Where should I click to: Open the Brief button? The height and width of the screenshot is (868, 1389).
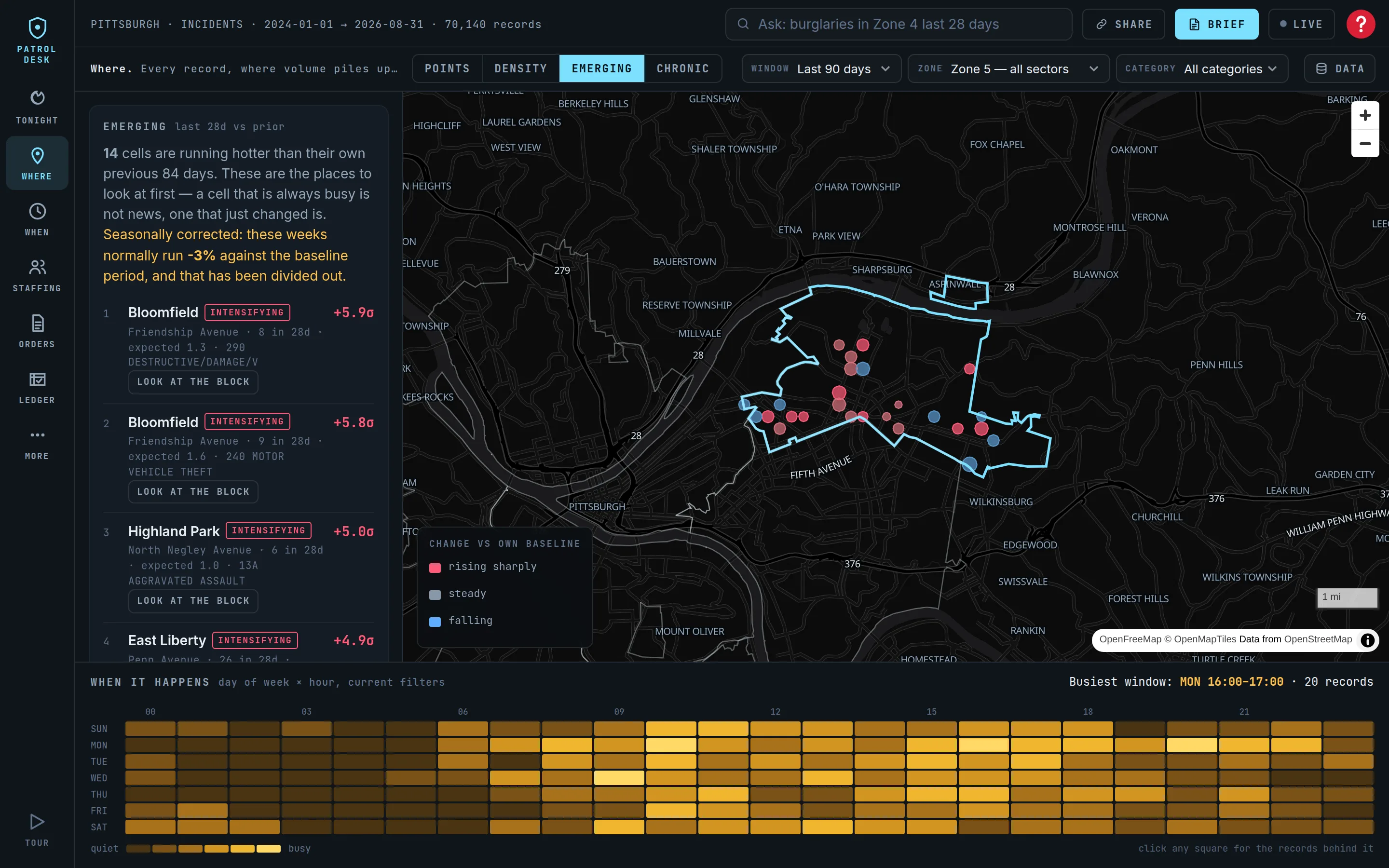pos(1216,24)
